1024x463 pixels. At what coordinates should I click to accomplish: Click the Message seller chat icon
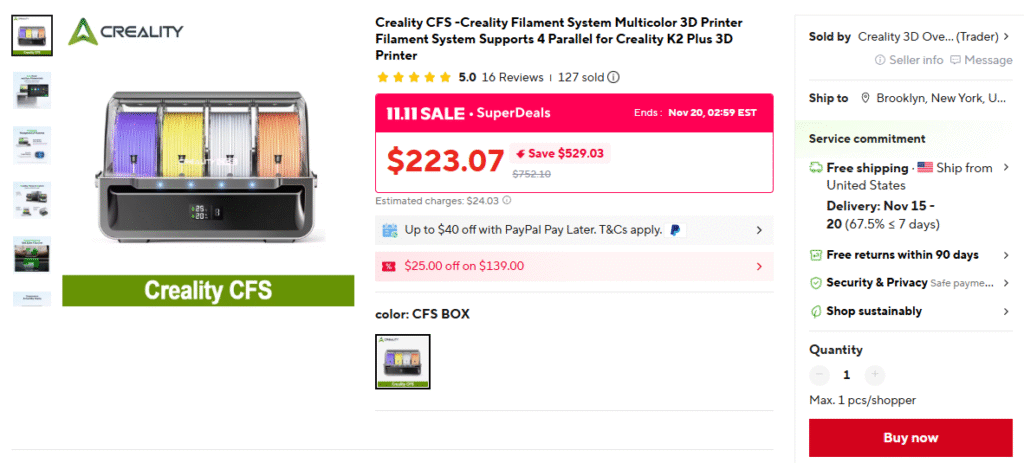[x=955, y=60]
